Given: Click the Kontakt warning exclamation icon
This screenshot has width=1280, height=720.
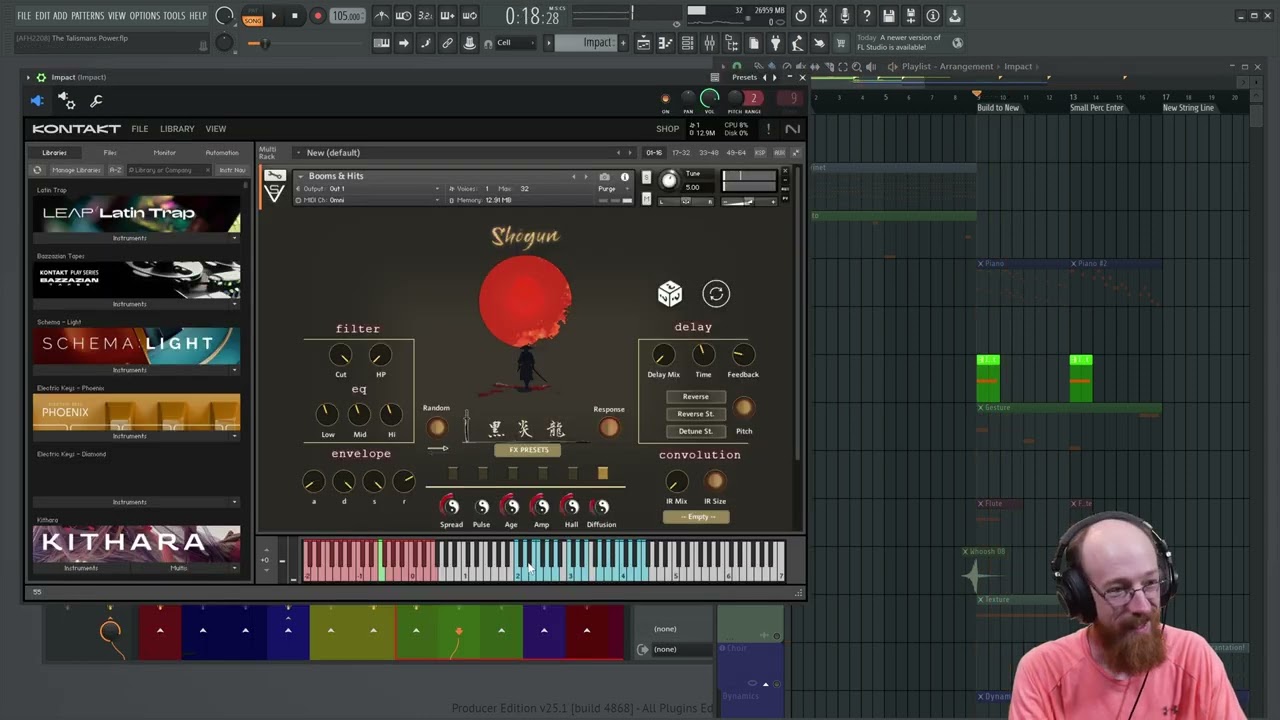Looking at the screenshot, I should (768, 128).
